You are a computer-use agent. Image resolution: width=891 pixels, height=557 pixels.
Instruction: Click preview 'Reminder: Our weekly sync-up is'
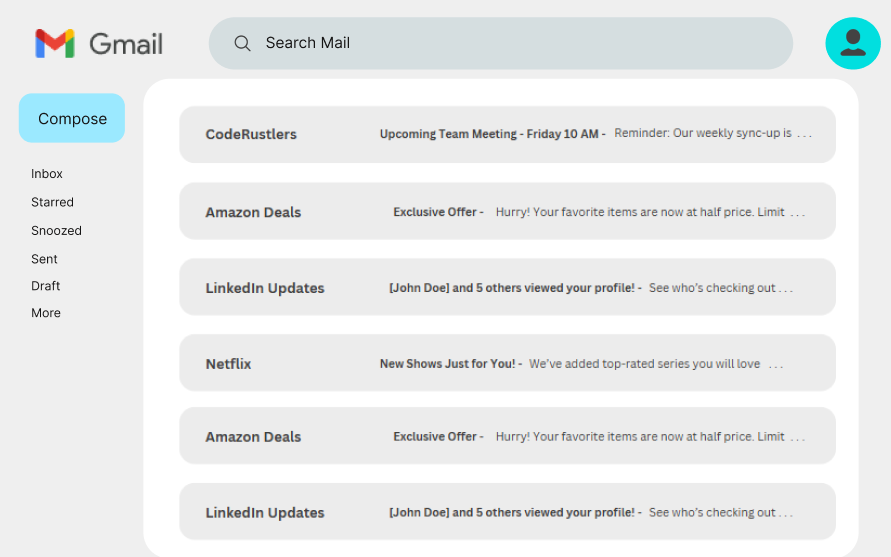coord(702,133)
